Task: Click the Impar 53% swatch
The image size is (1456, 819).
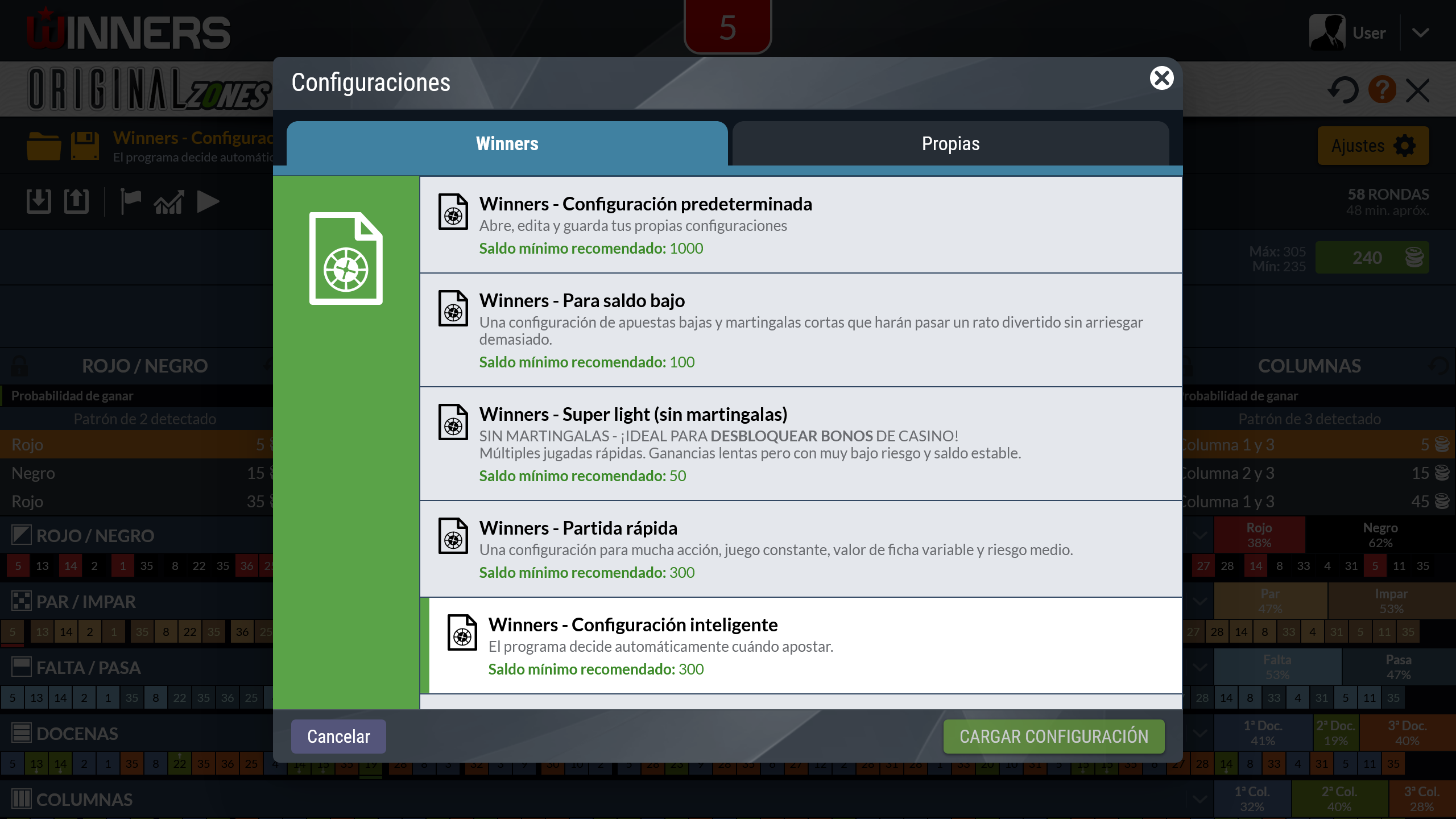Action: 1391,601
